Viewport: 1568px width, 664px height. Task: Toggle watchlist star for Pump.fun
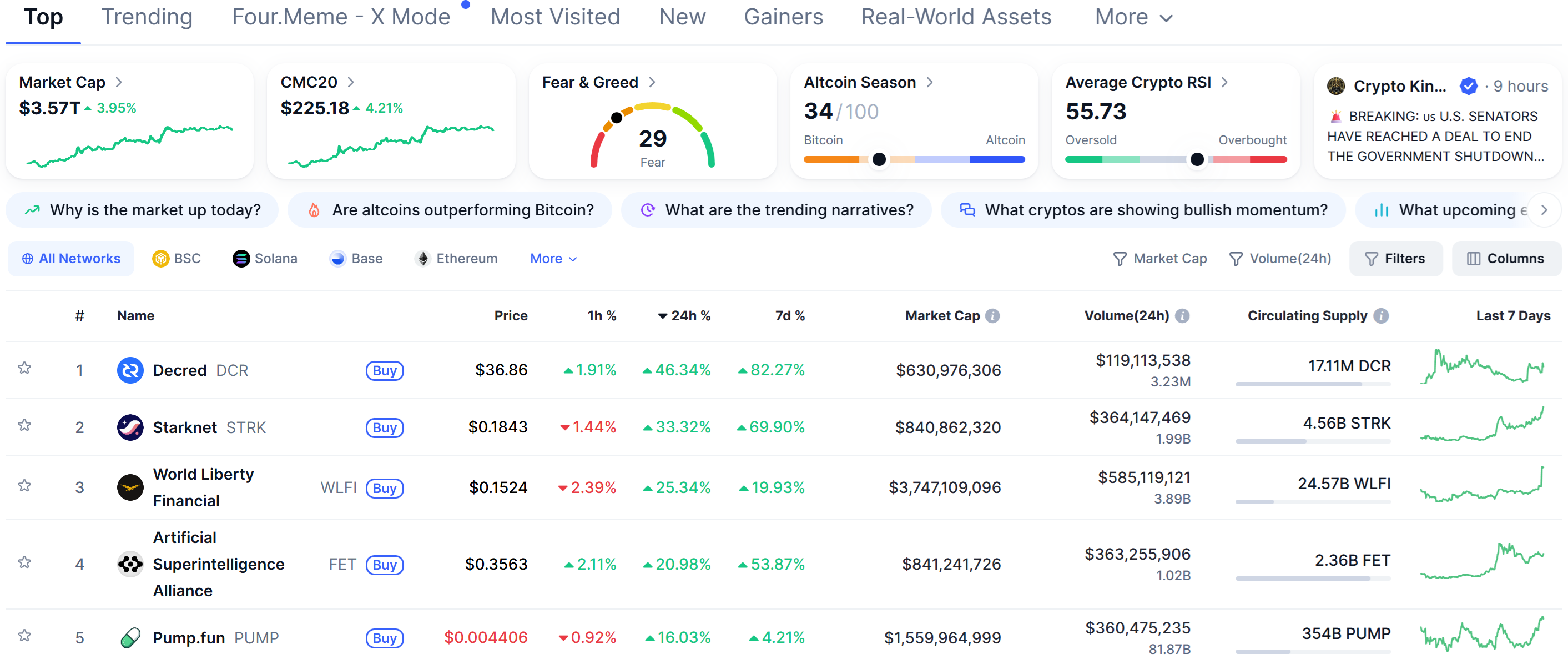pos(24,636)
